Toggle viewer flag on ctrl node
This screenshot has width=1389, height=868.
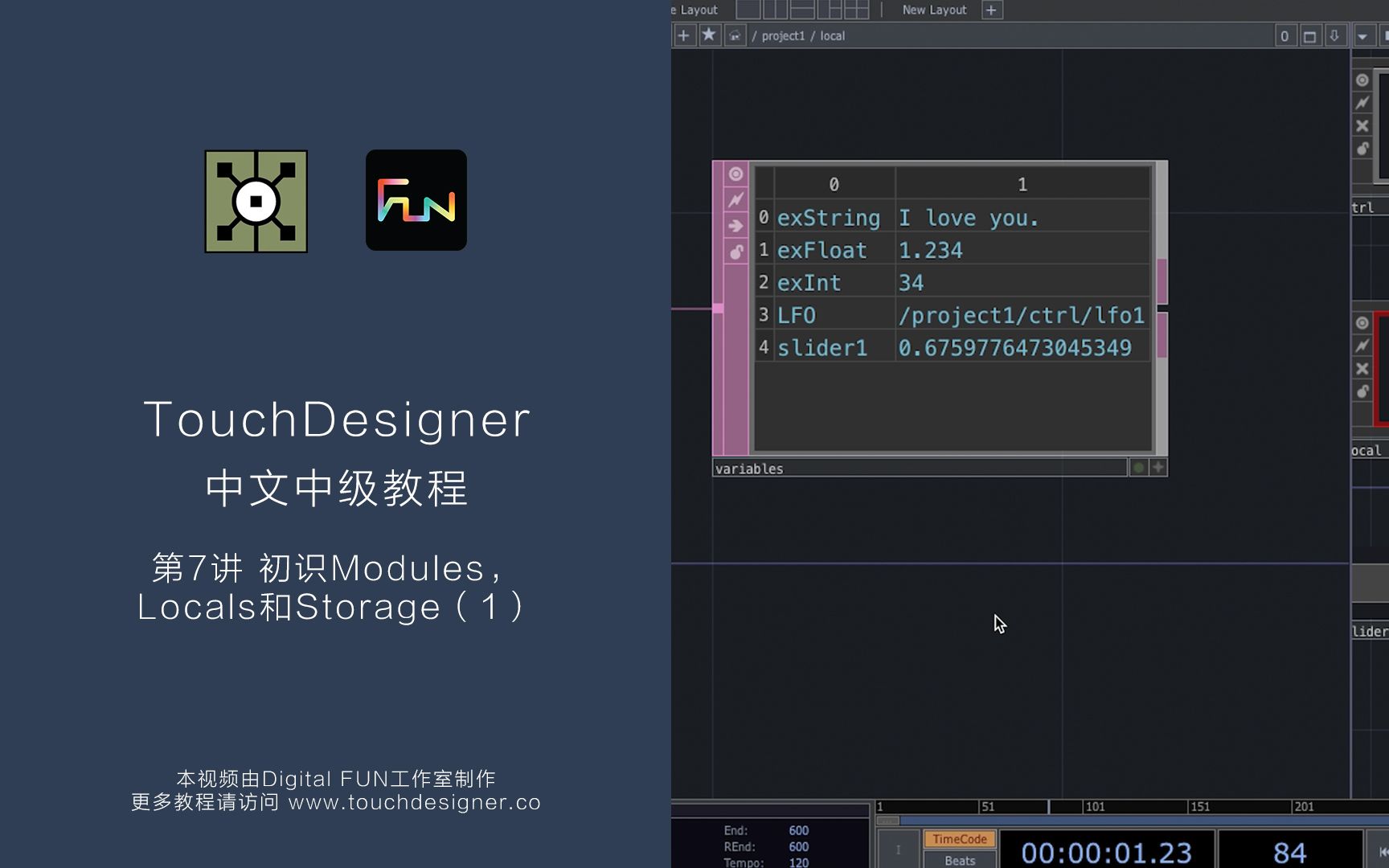coord(1362,80)
